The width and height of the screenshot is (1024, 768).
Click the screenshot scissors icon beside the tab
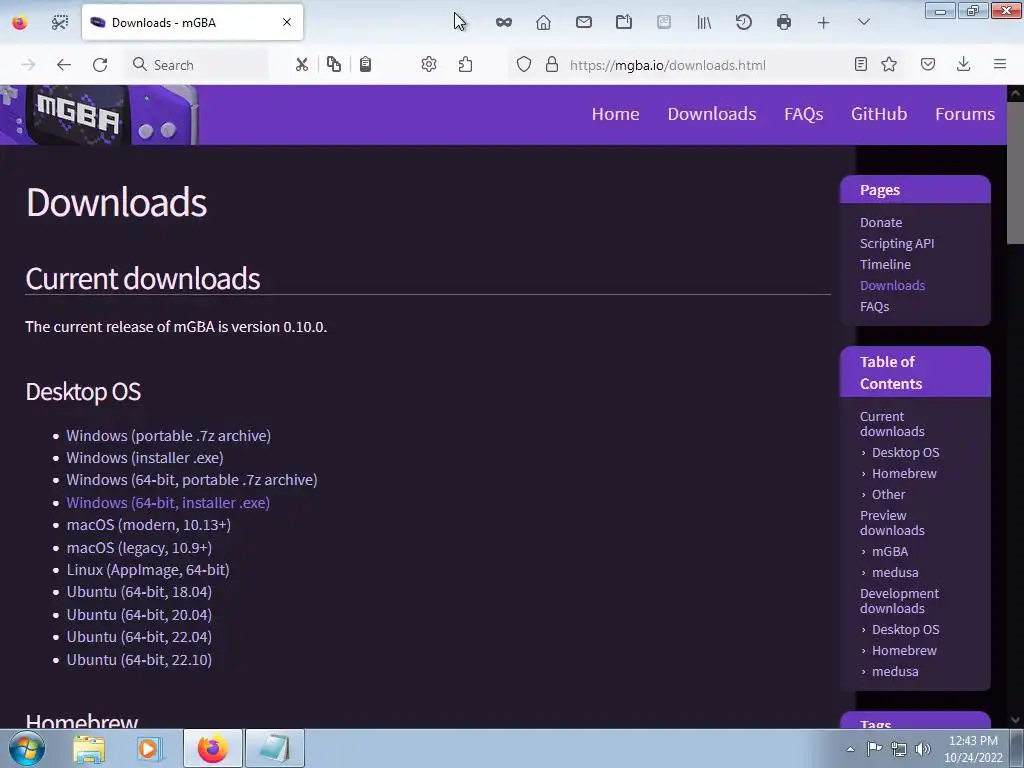59,23
